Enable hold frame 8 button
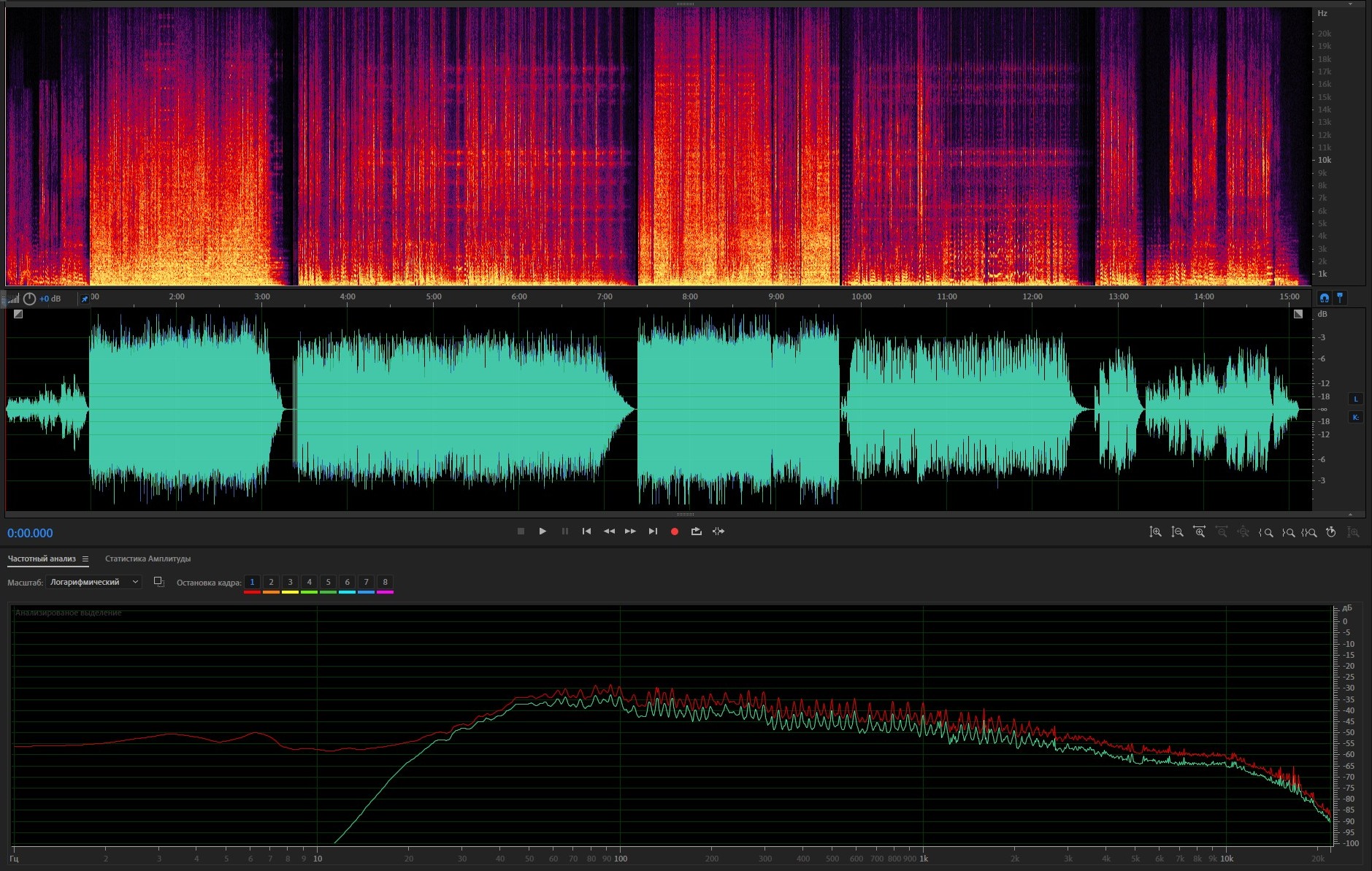 pos(385,583)
